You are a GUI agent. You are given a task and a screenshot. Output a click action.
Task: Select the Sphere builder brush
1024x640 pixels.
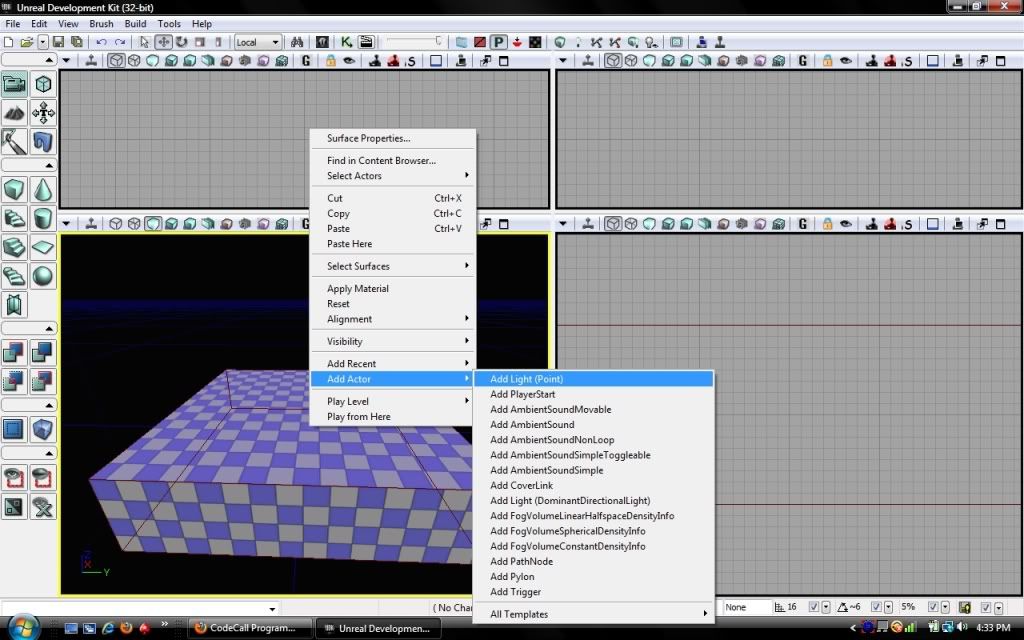[43, 276]
